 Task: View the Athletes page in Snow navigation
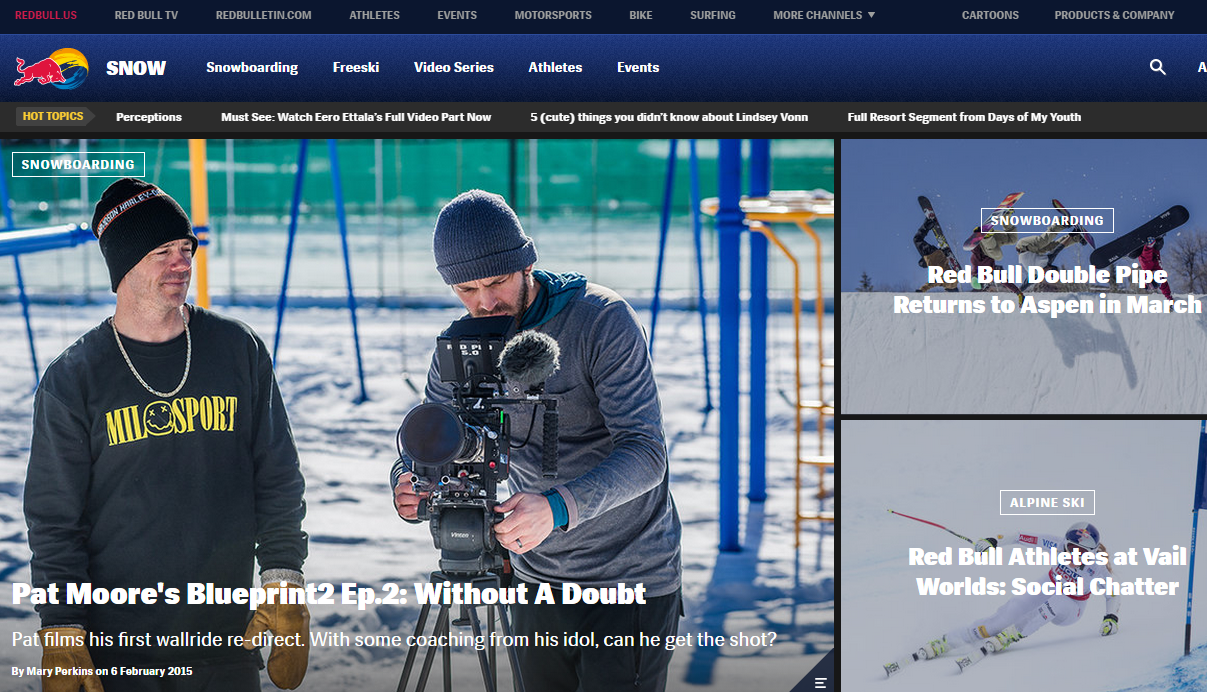coord(555,67)
